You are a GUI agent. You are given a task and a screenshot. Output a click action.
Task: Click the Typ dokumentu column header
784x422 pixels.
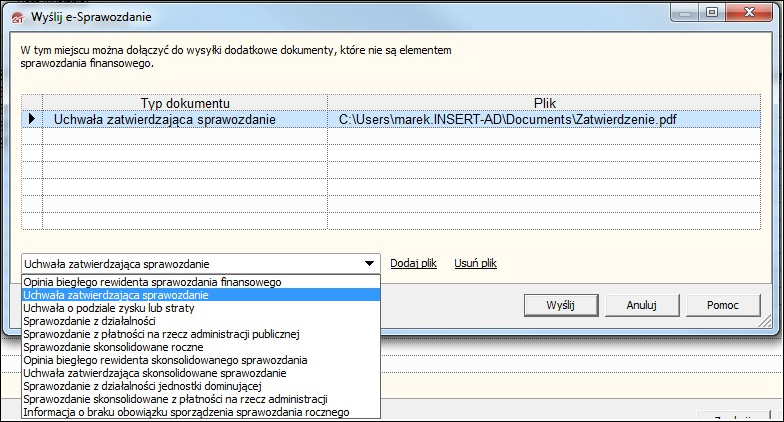[x=185, y=103]
